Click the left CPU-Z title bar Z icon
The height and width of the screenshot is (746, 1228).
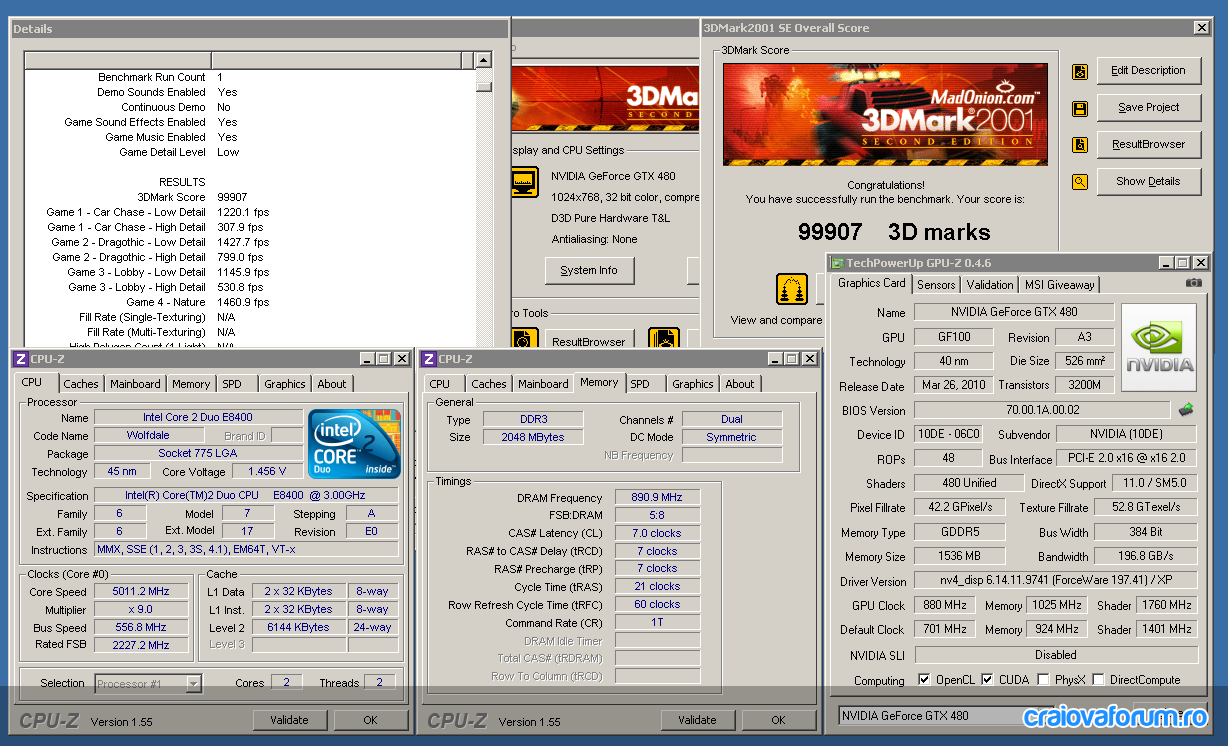click(x=20, y=359)
